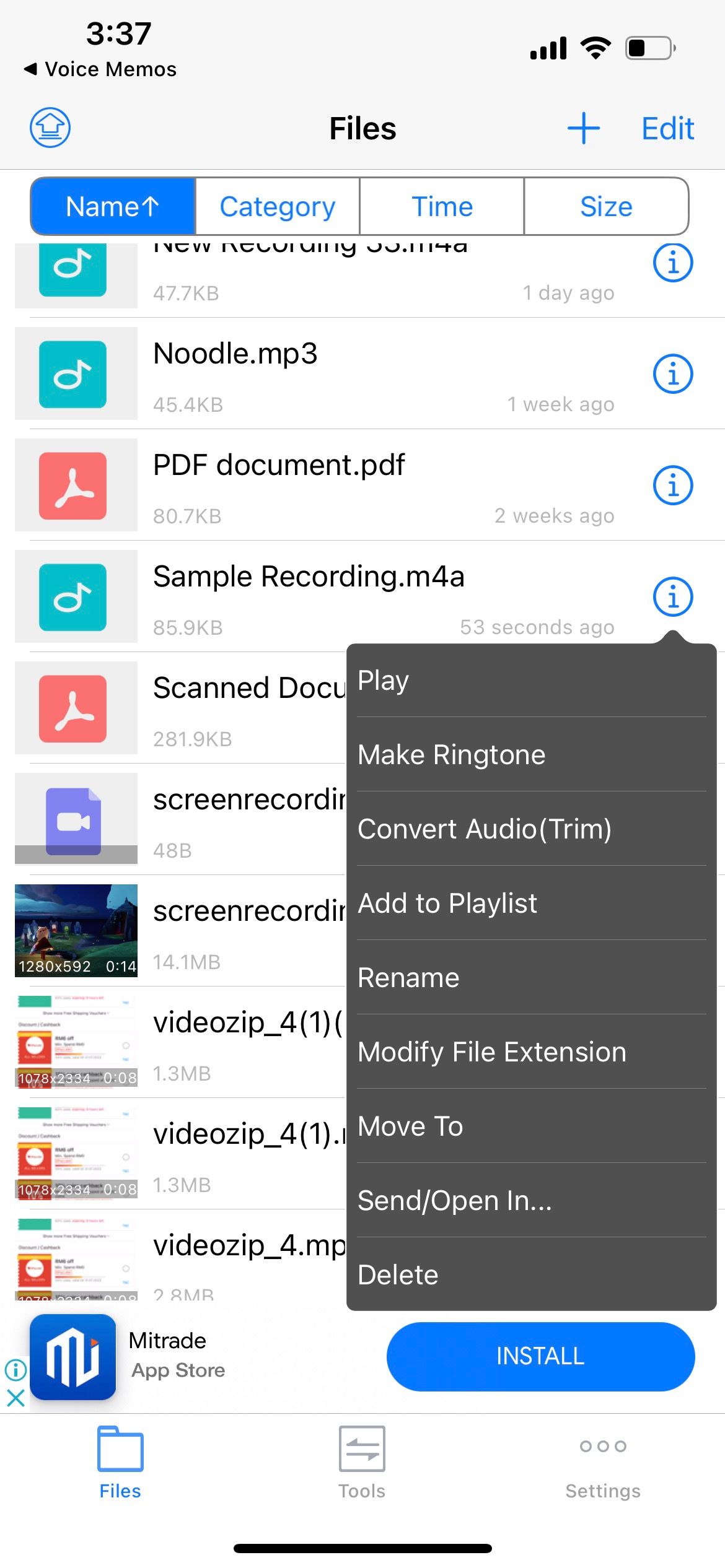Image resolution: width=725 pixels, height=1568 pixels.
Task: Open the videozip_4(1). video thumbnail
Action: 76,1154
